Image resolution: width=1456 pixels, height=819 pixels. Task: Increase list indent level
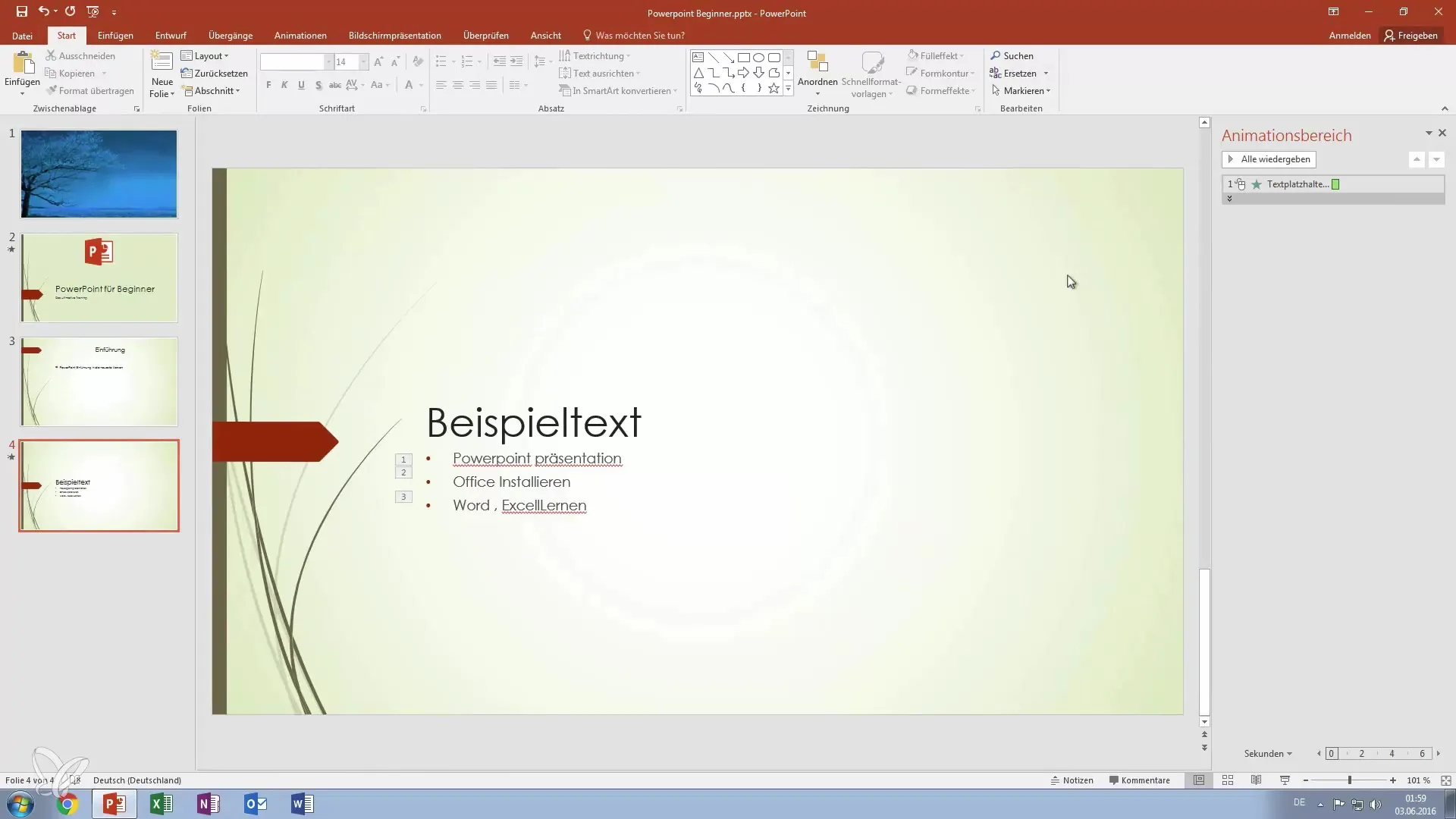[x=516, y=61]
